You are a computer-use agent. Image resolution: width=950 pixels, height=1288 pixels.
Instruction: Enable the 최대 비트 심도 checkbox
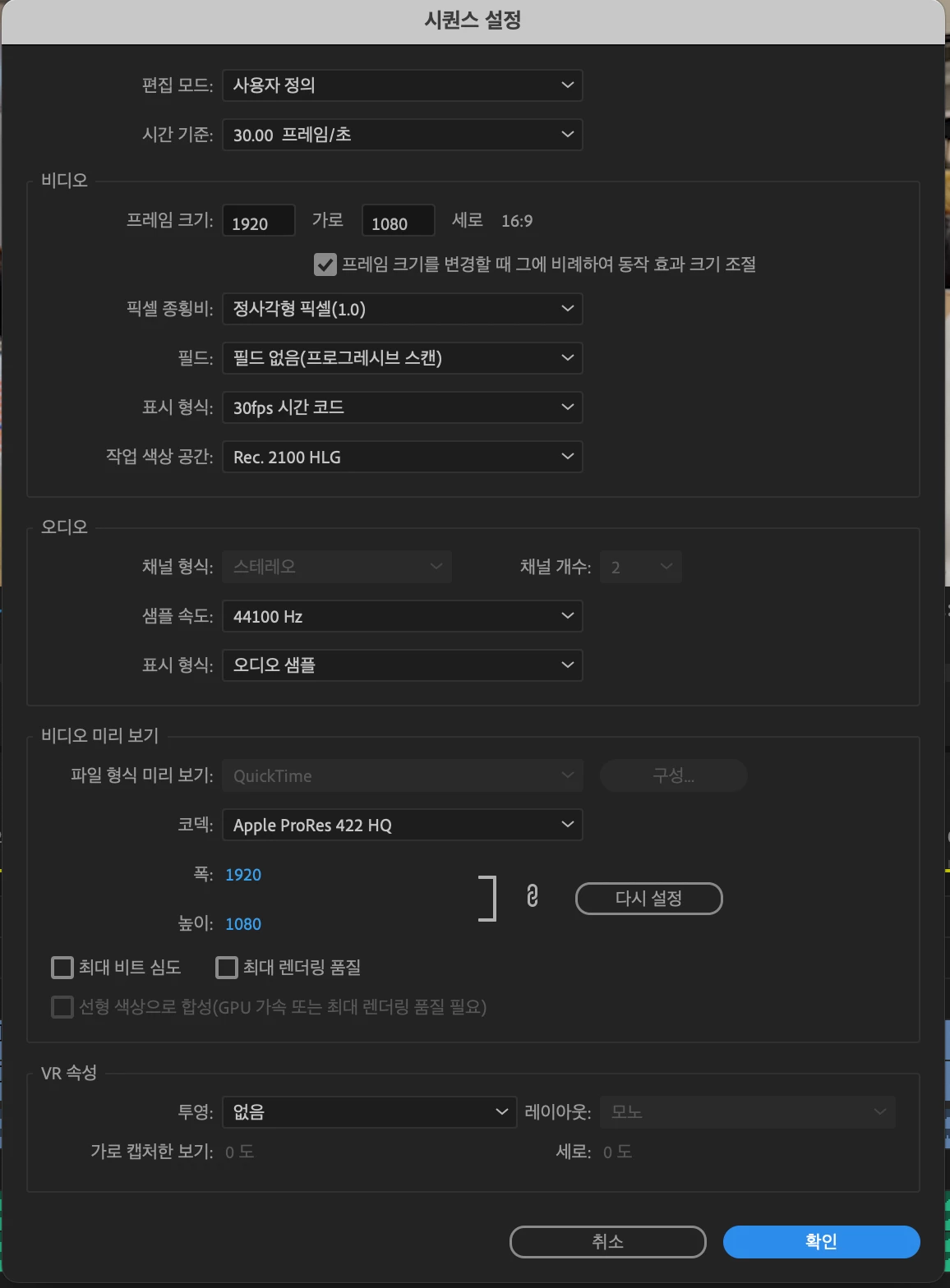point(62,968)
